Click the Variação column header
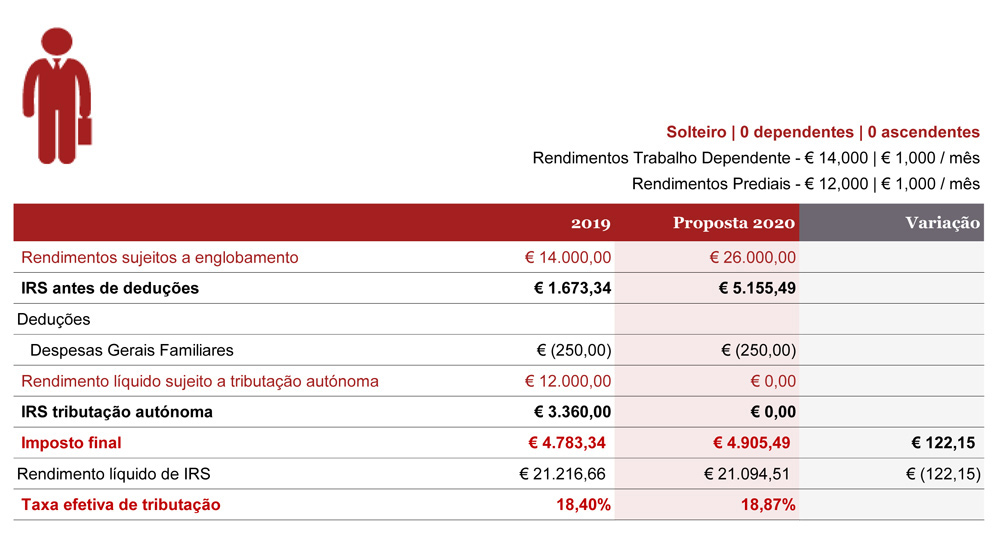Image resolution: width=1000 pixels, height=547 pixels. [x=942, y=223]
